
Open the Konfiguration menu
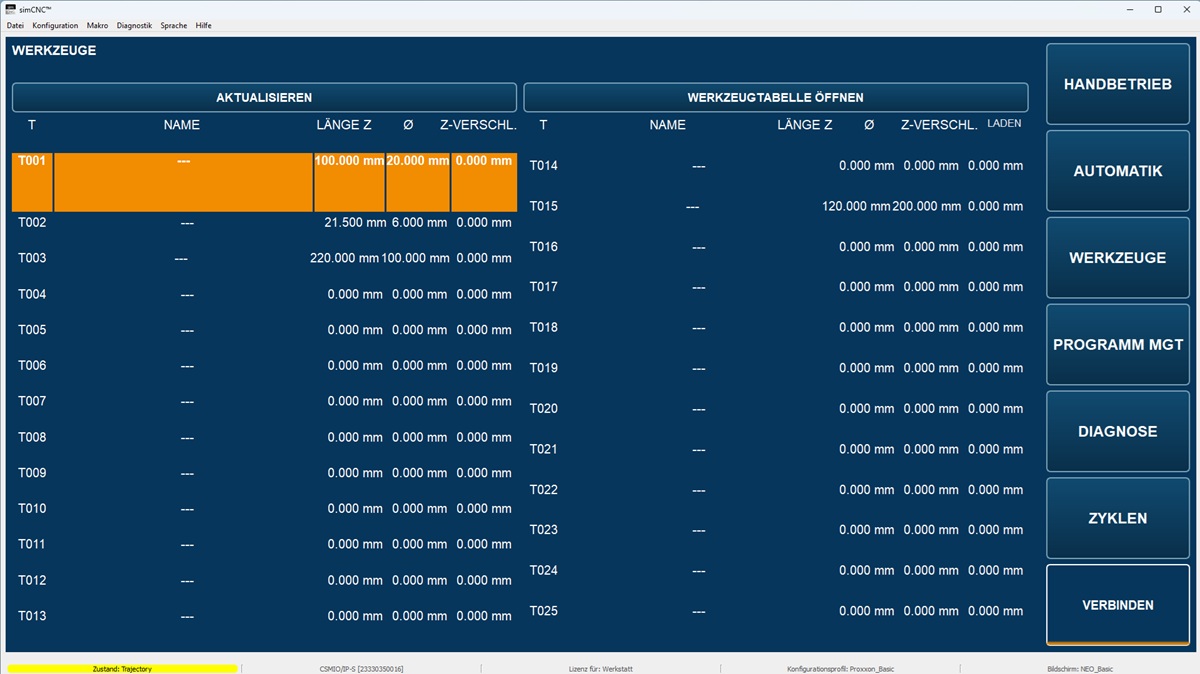(x=55, y=25)
